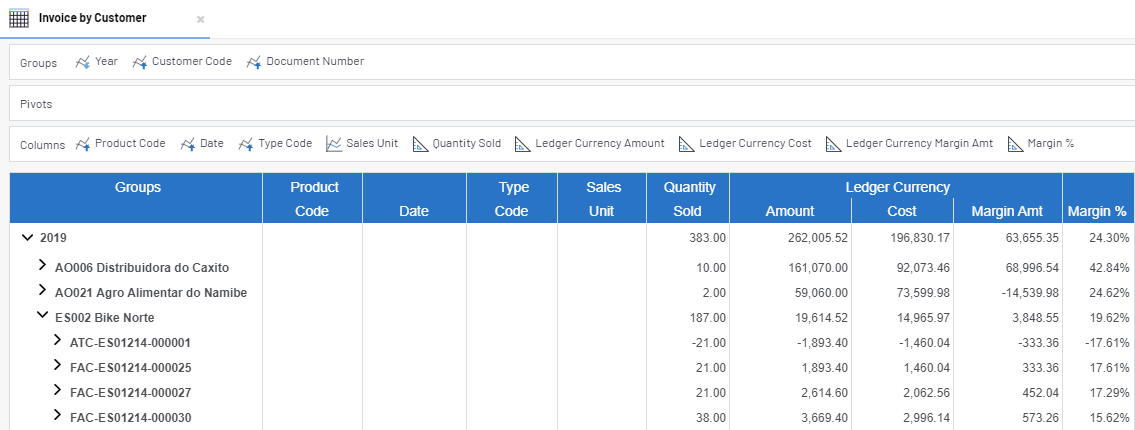Click the Sales Unit column icon
The width and height of the screenshot is (1135, 430).
(x=334, y=144)
